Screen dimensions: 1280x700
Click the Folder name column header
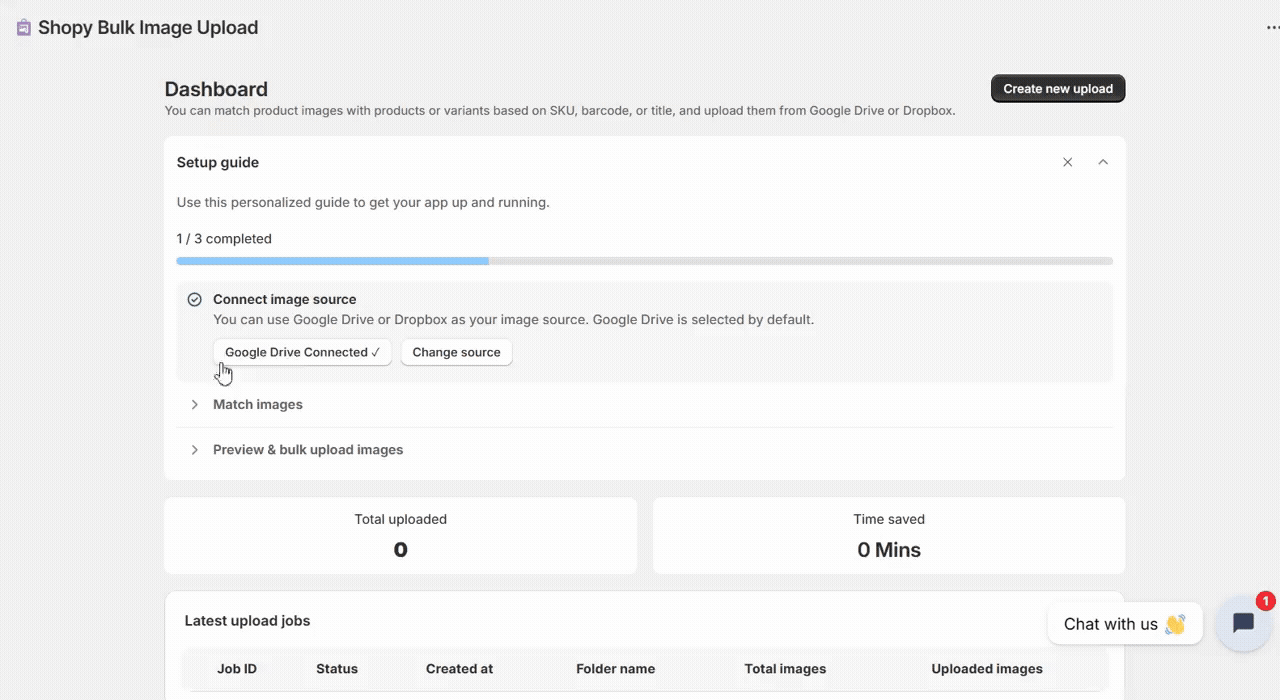pyautogui.click(x=615, y=669)
